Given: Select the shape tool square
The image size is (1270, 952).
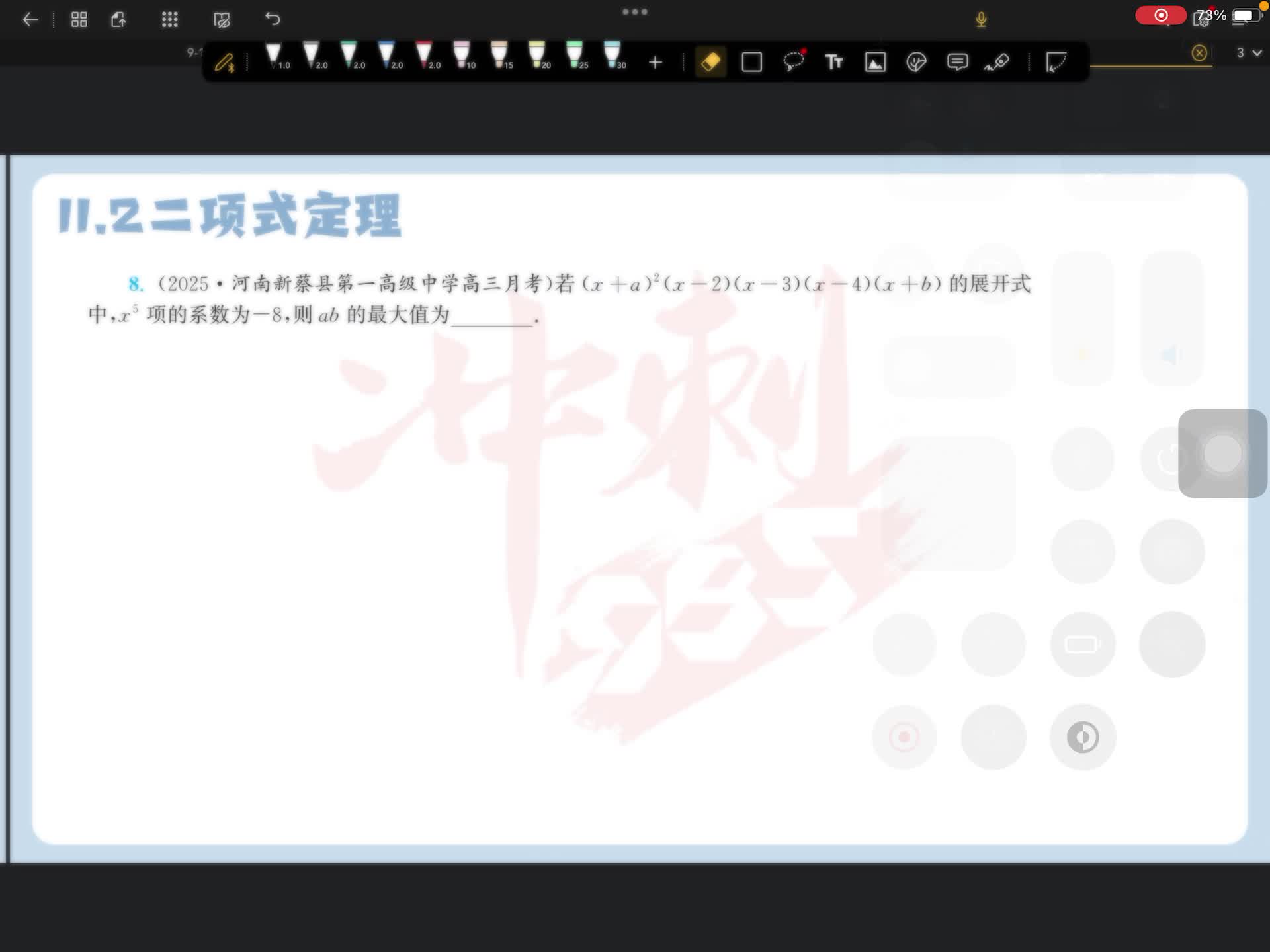Looking at the screenshot, I should pyautogui.click(x=752, y=62).
